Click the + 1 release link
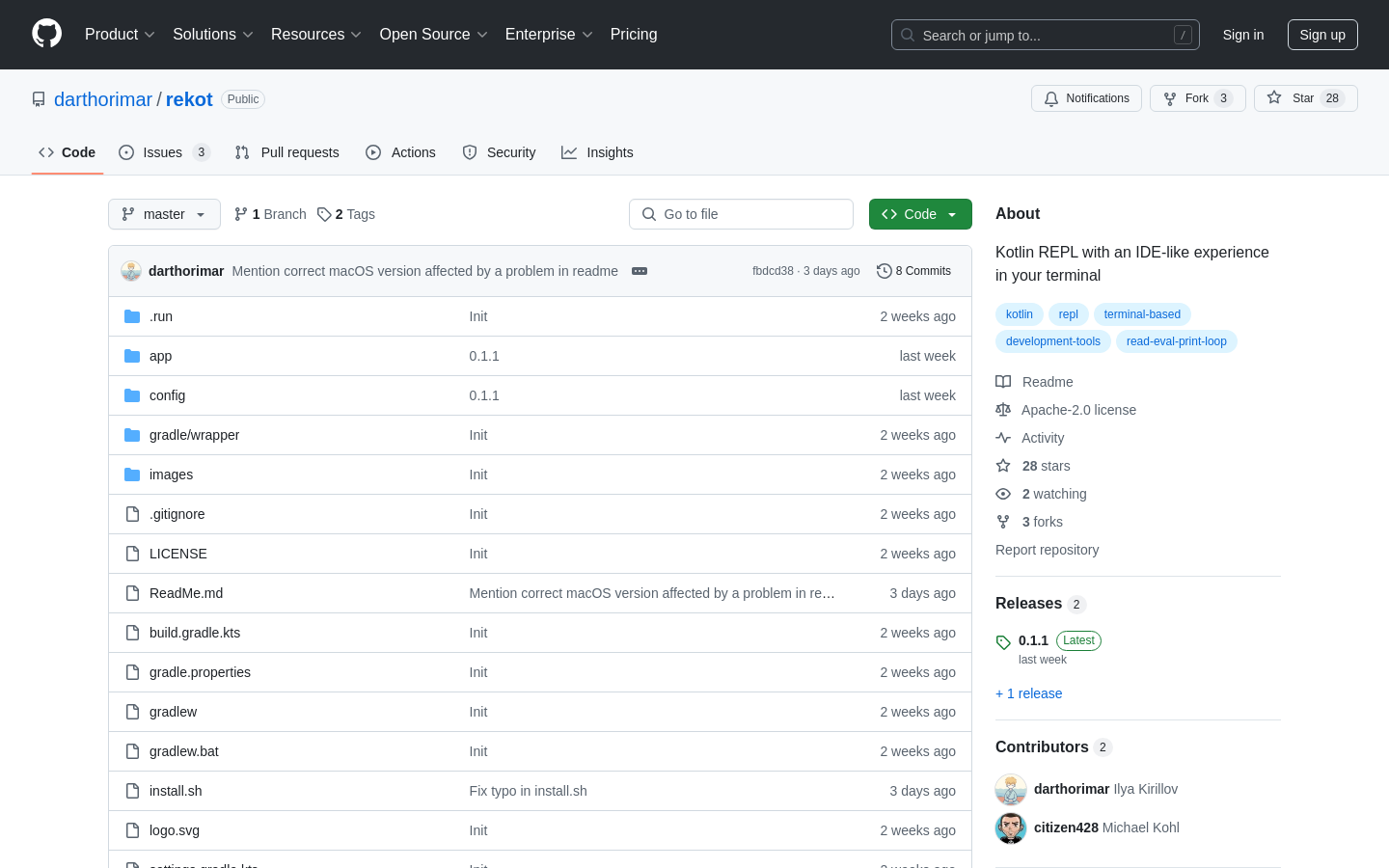 click(x=1028, y=693)
